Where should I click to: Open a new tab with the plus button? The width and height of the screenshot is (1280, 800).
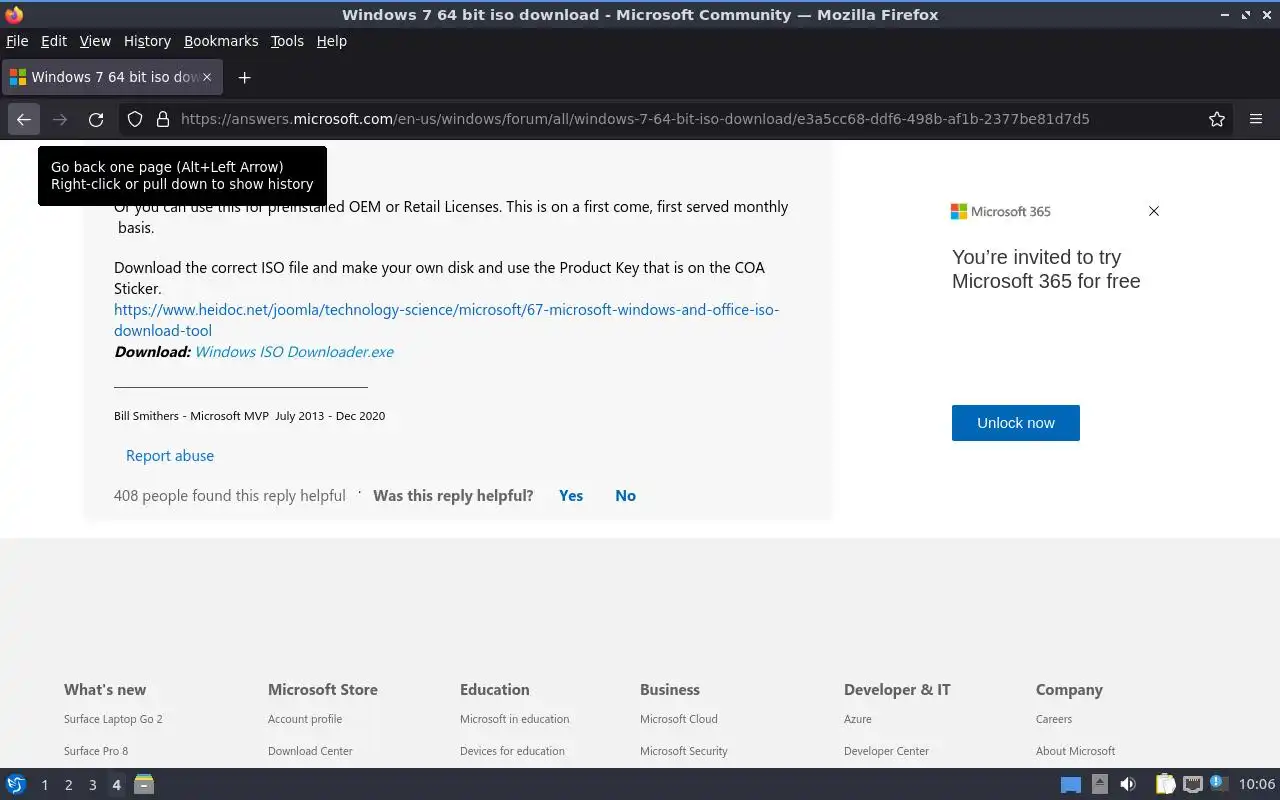[x=244, y=77]
